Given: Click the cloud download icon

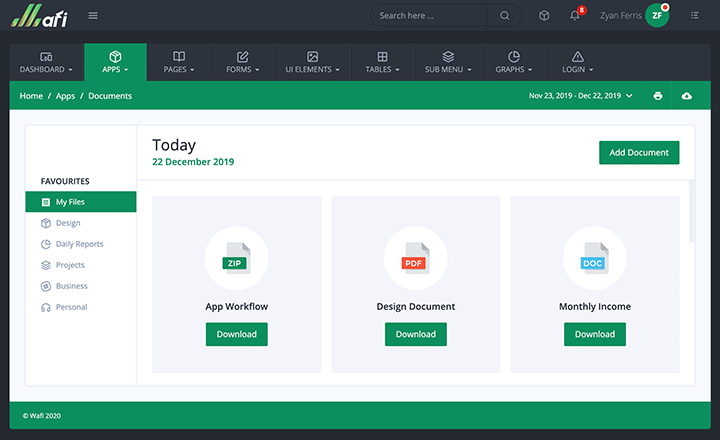Looking at the screenshot, I should (x=686, y=96).
